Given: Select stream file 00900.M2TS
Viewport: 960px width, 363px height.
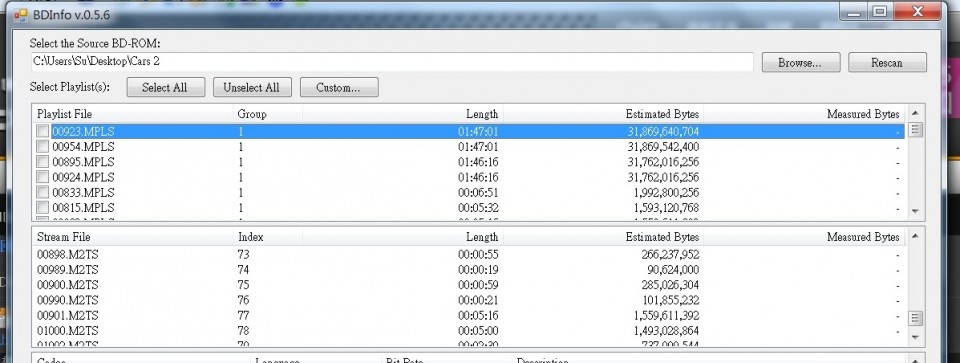Looking at the screenshot, I should [68, 285].
